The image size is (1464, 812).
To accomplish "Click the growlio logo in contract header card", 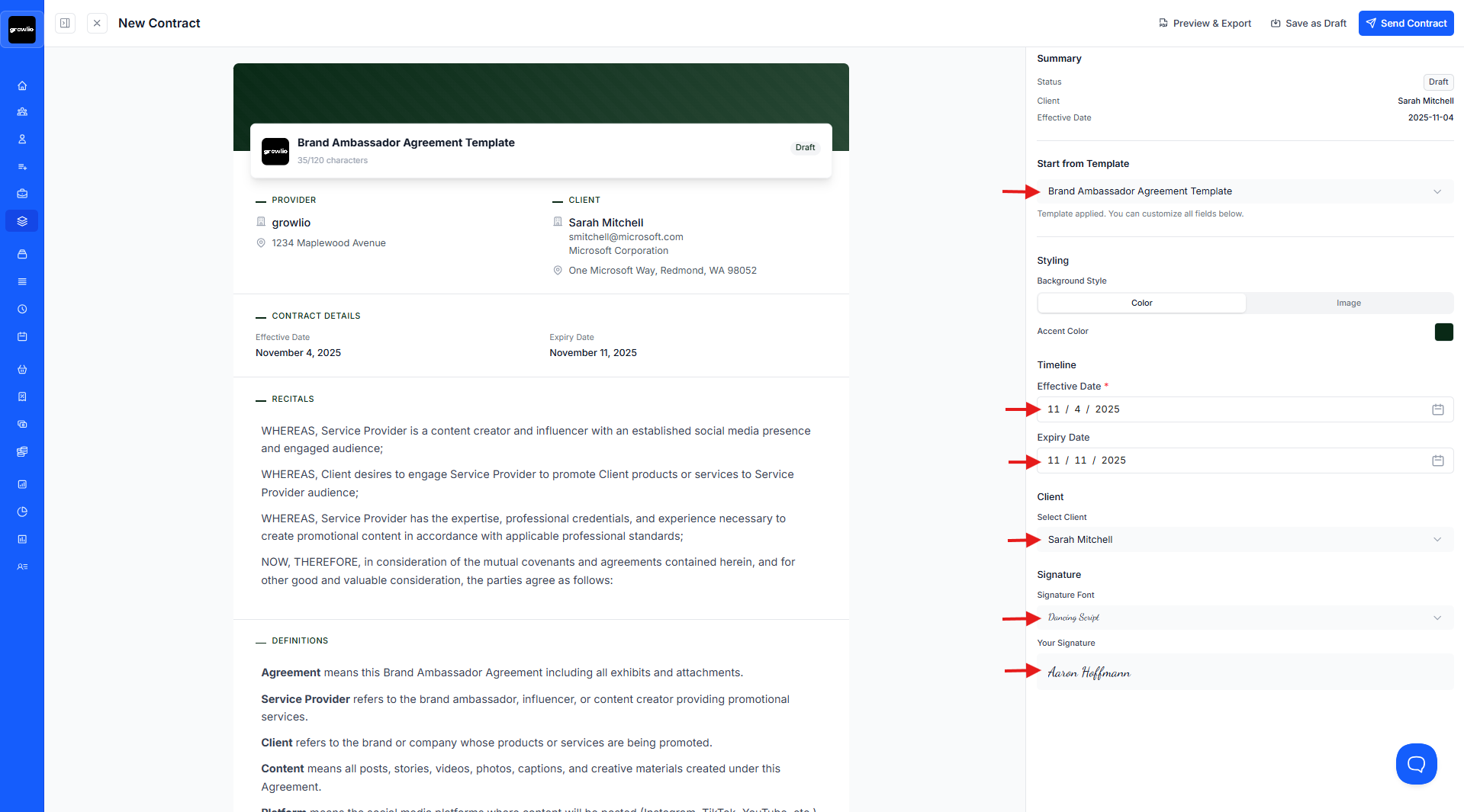I will (275, 151).
